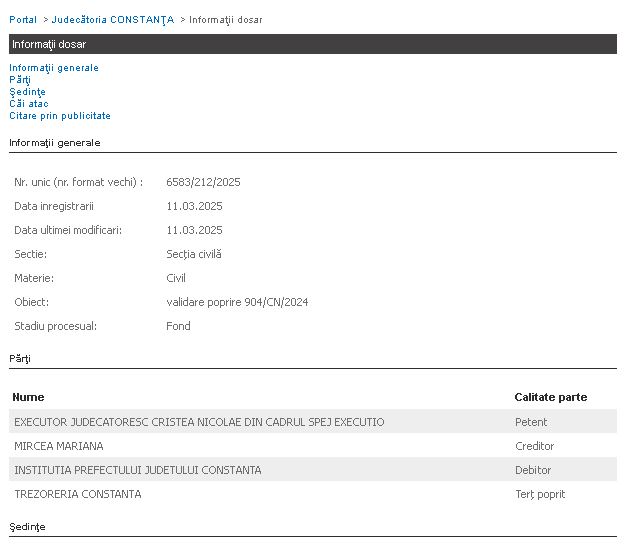Click the Calitate parte column header
This screenshot has height=550, width=629.
click(551, 397)
